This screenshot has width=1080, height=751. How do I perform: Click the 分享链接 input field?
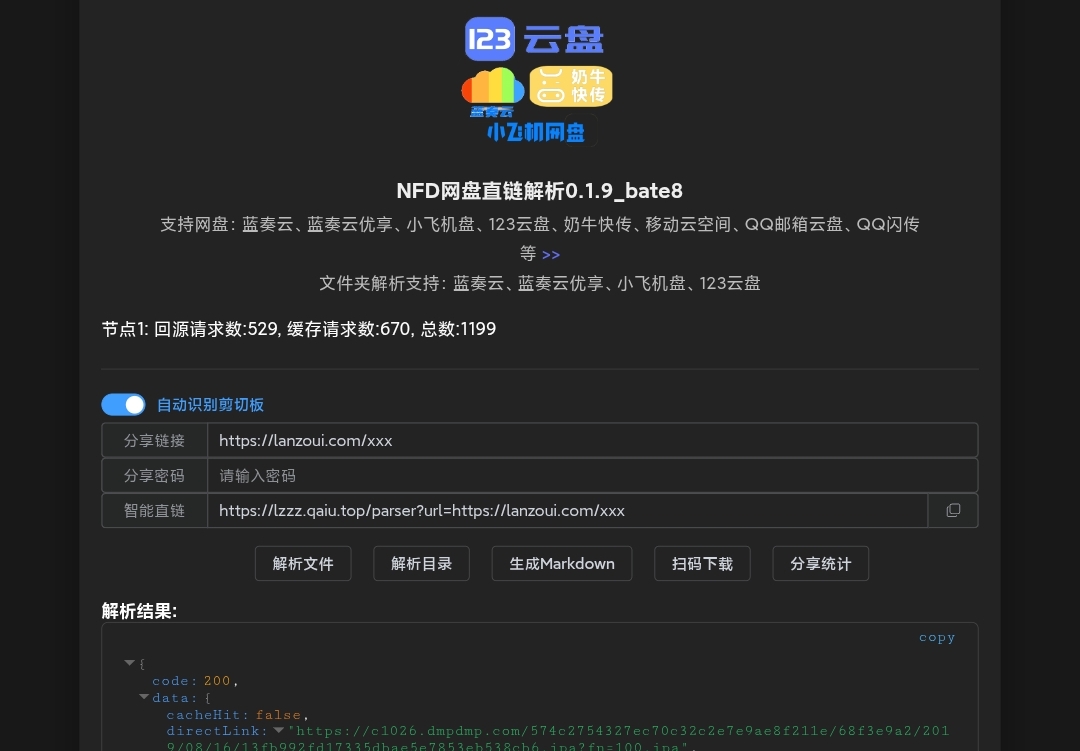click(592, 440)
